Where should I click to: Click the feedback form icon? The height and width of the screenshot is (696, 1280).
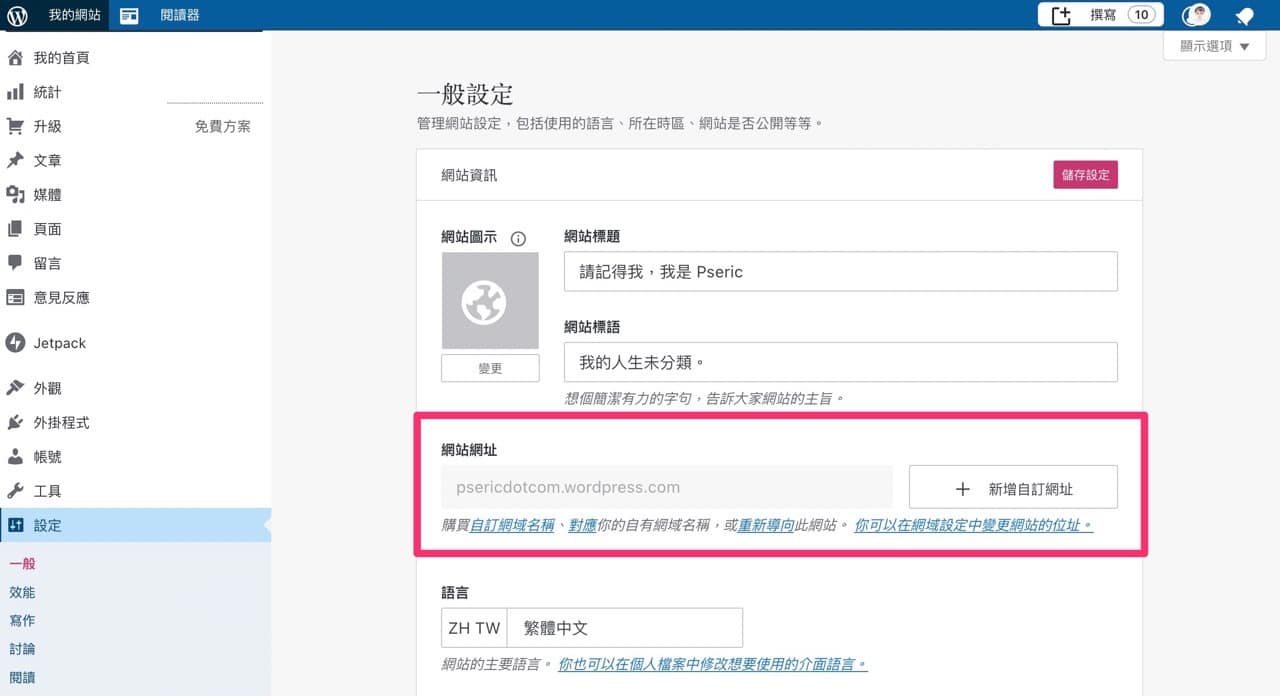[15, 297]
